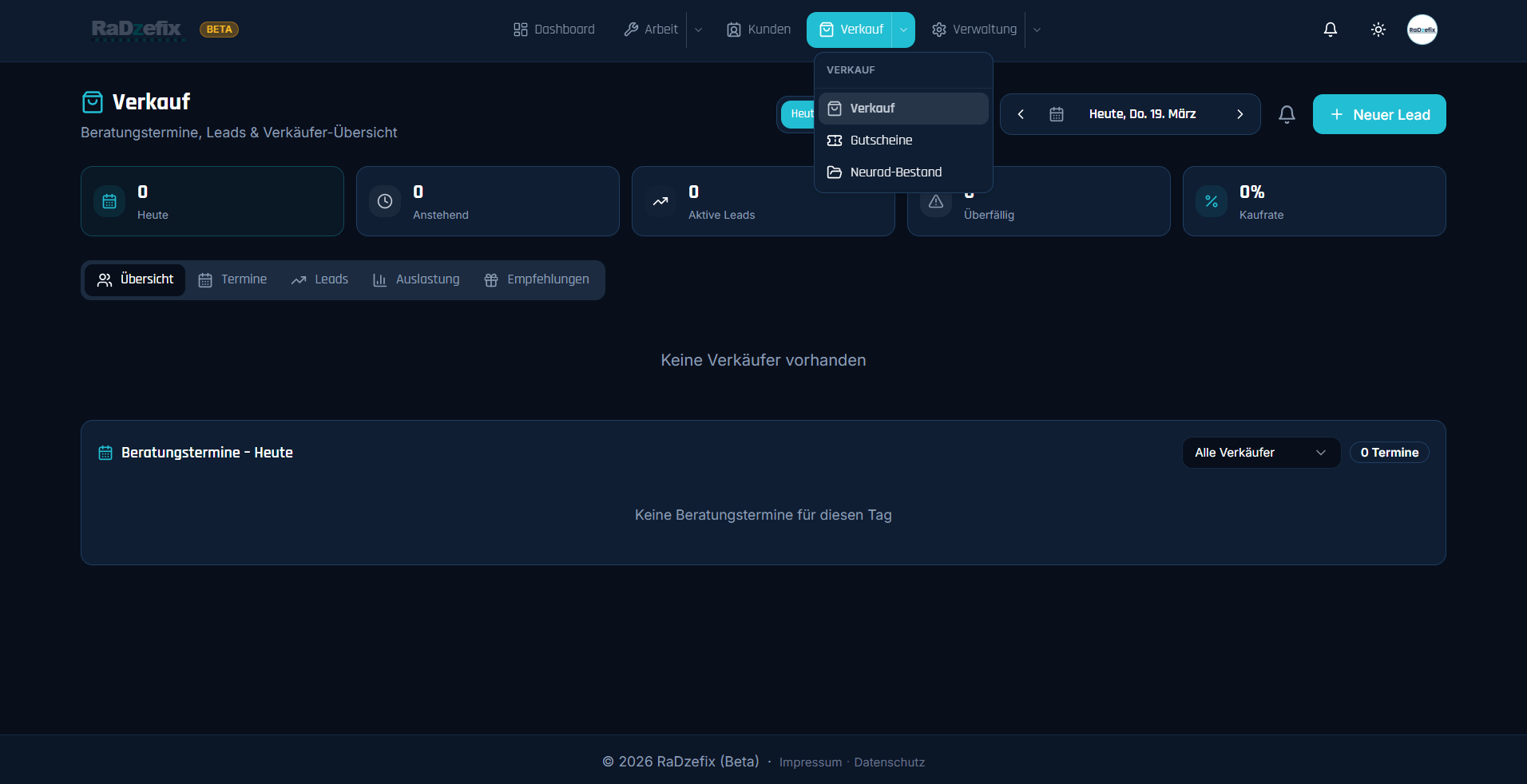Click the notification bell in top navigation
Viewport: 1527px width, 784px height.
[x=1330, y=30]
